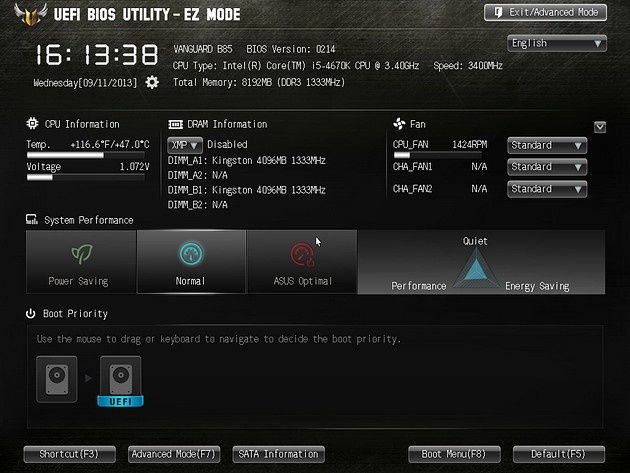Click the Boot Priority power icon
This screenshot has width=630, height=473.
tap(31, 313)
